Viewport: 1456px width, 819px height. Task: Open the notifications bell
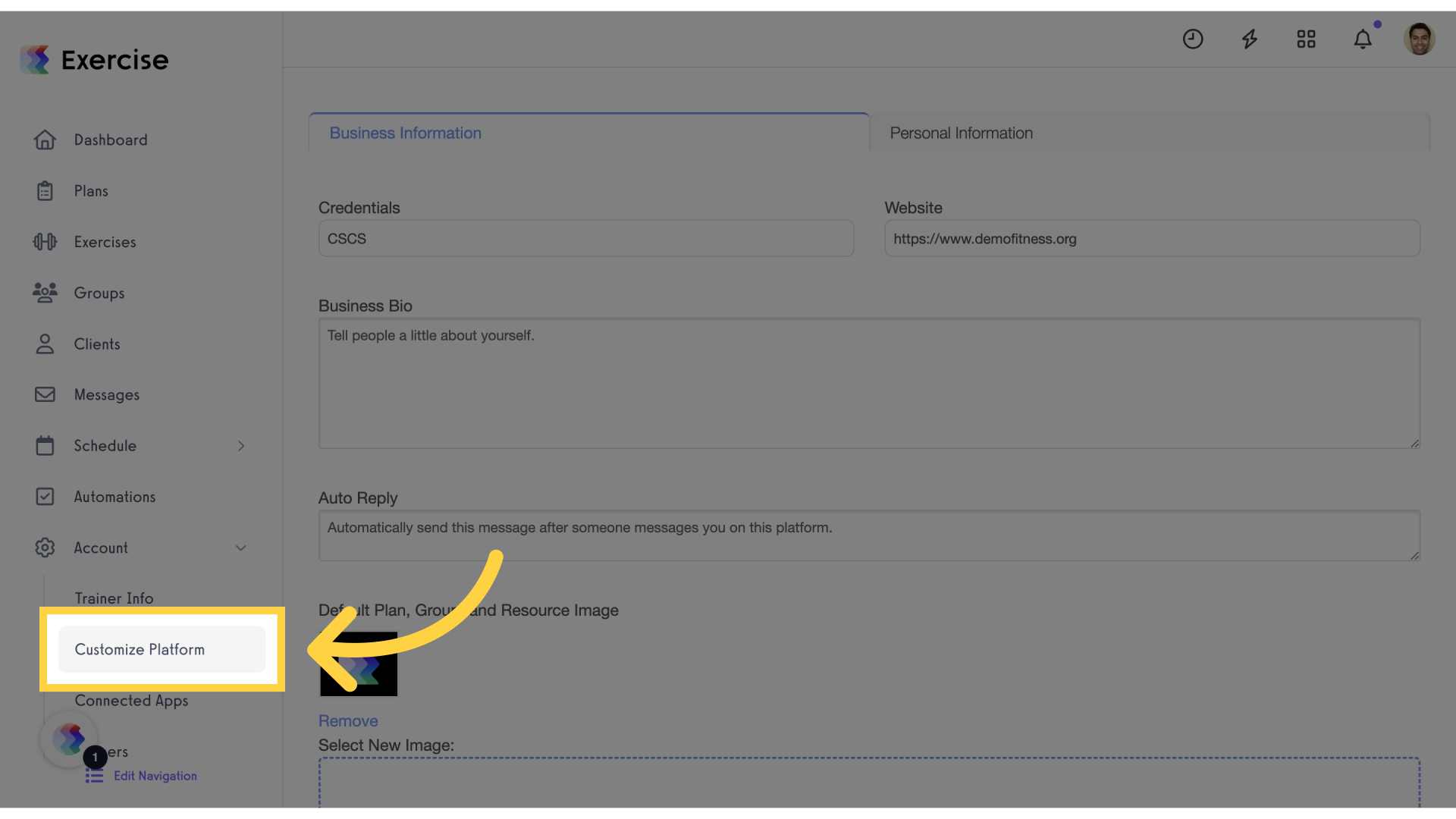(1363, 39)
